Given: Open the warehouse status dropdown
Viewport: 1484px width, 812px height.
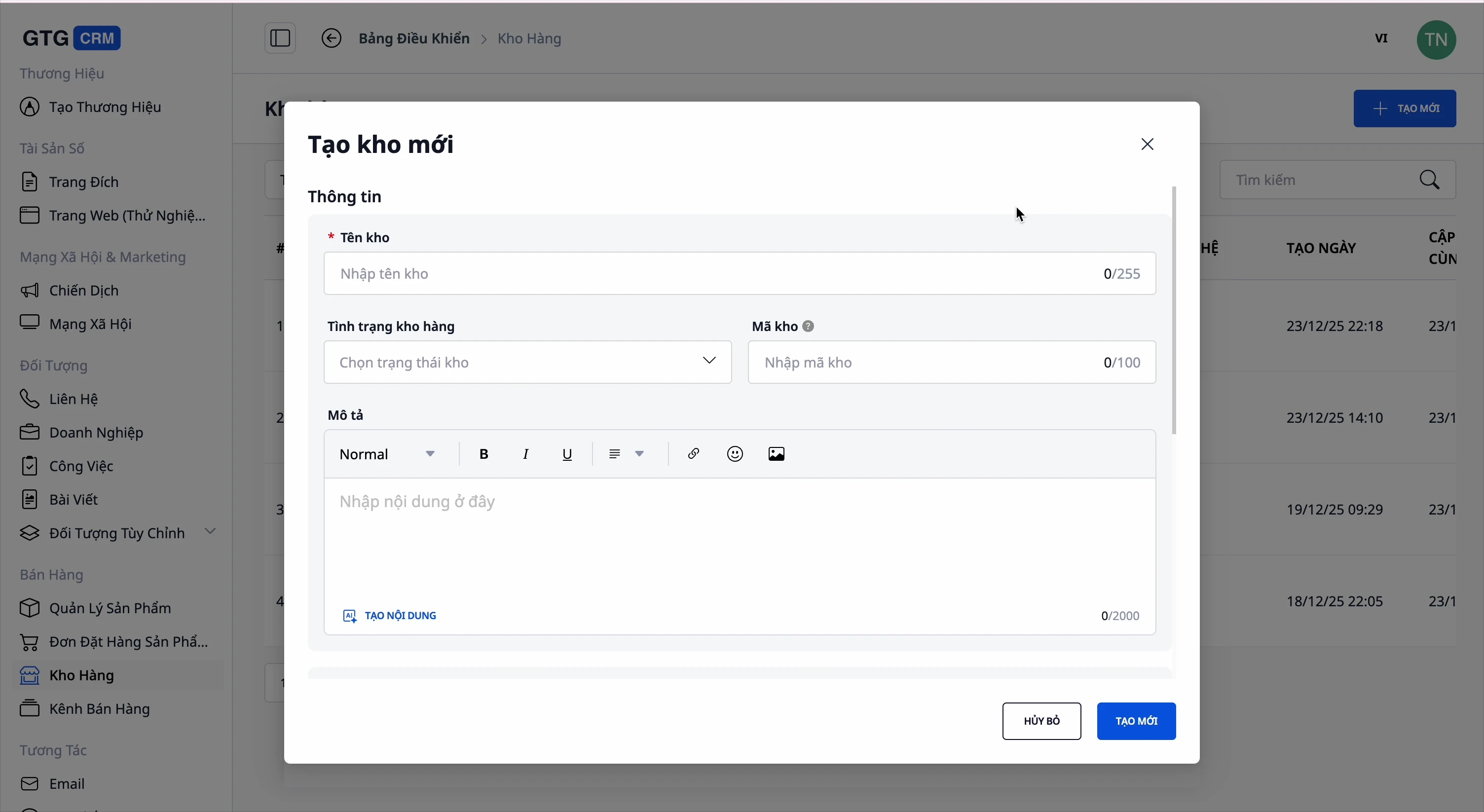Looking at the screenshot, I should 527,362.
